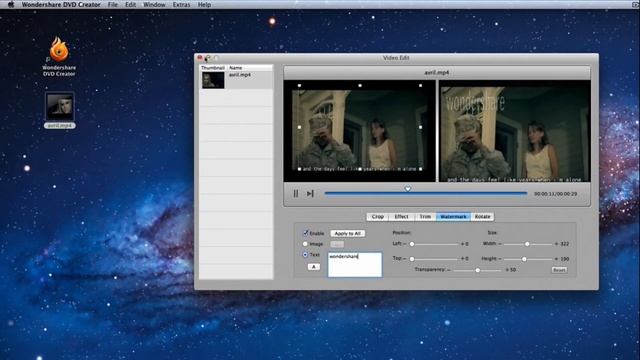
Task: Click the original video preview pane
Action: point(360,131)
